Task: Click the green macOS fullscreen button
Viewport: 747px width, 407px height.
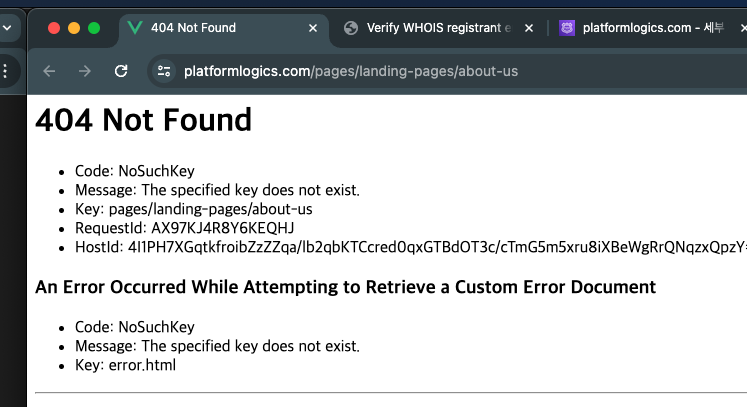Action: [x=94, y=28]
